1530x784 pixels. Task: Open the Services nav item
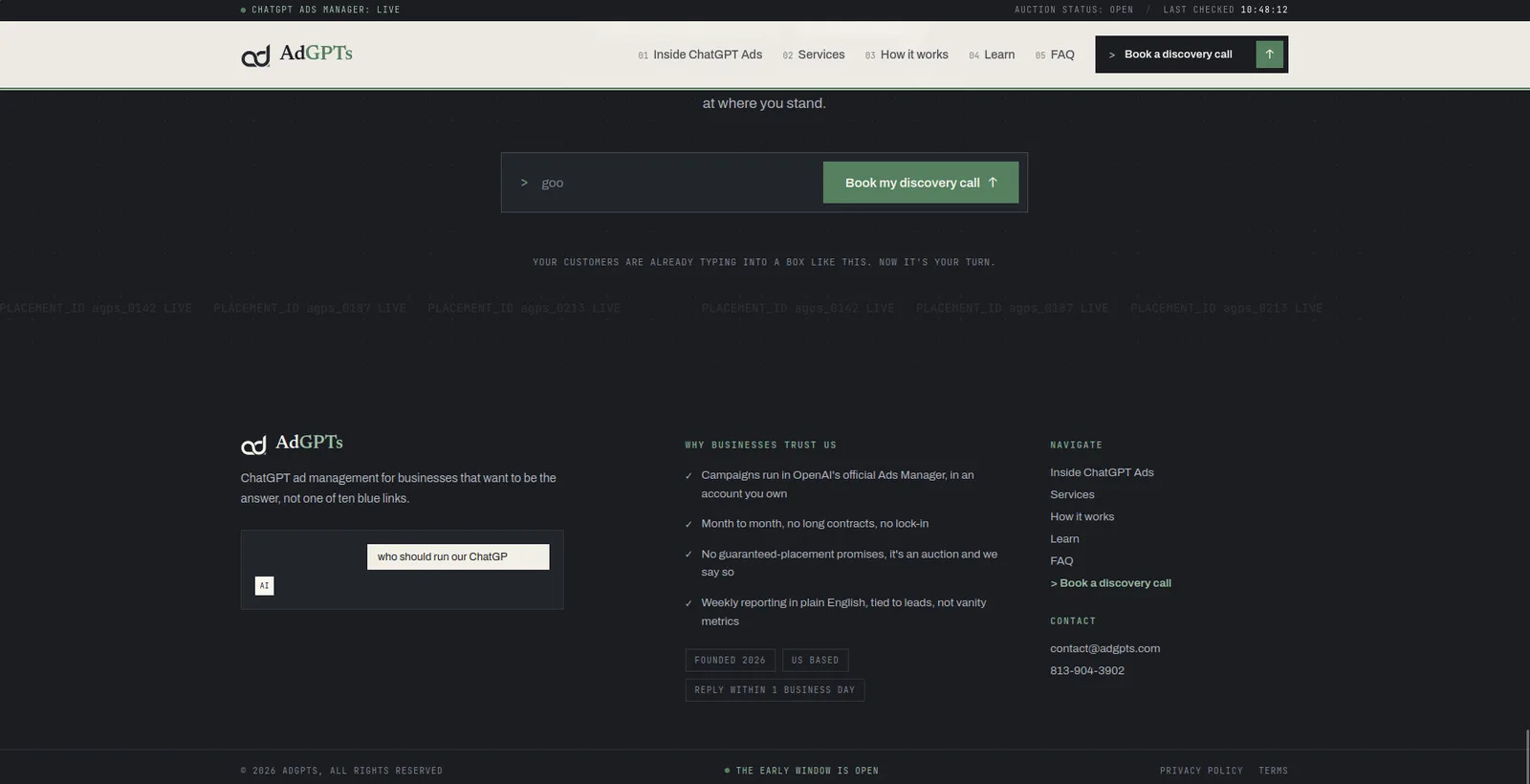click(814, 54)
